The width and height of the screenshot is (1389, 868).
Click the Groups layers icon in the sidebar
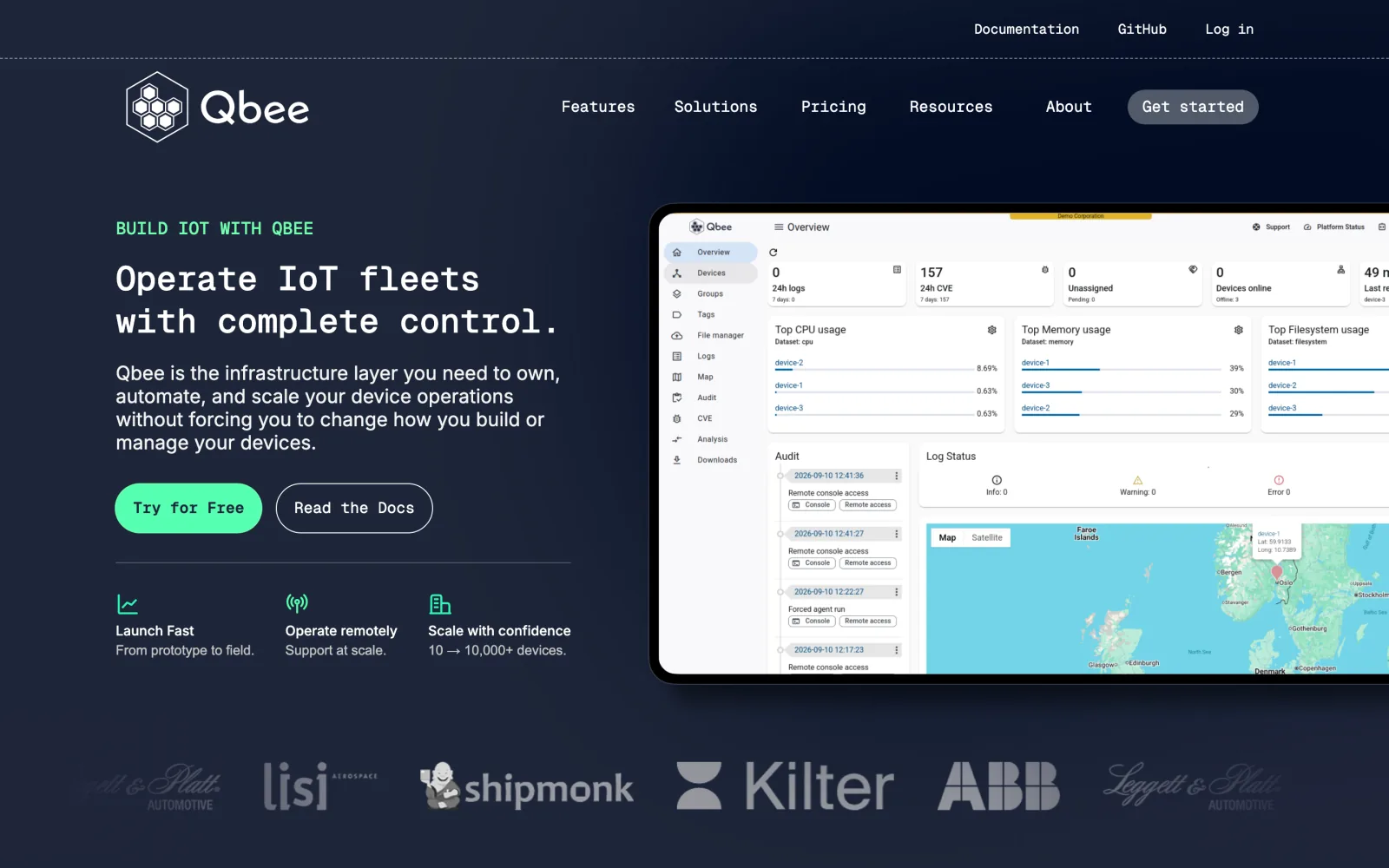click(677, 294)
